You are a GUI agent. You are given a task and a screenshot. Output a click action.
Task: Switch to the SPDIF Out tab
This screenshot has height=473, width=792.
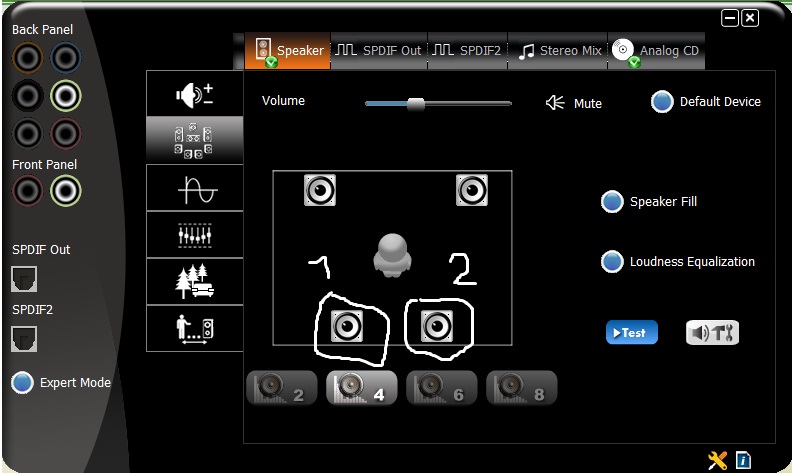378,51
